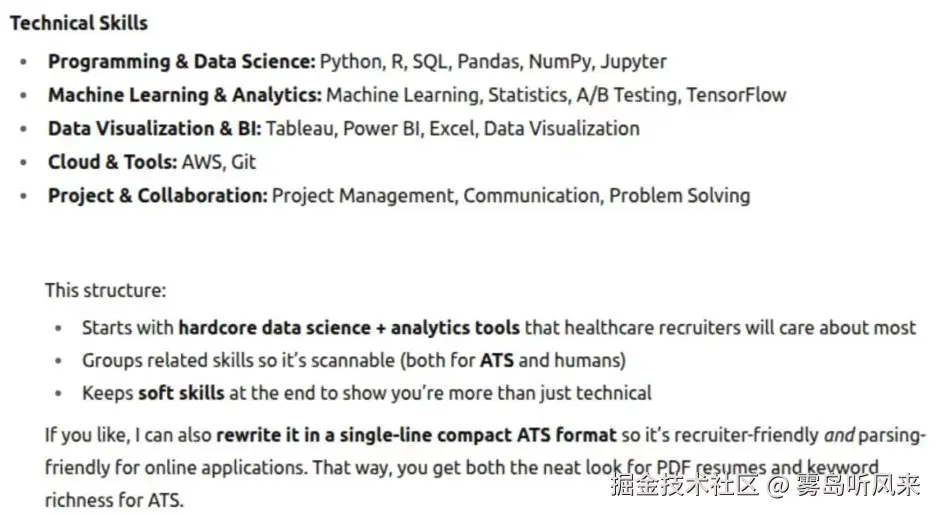Image resolution: width=937 pixels, height=515 pixels.
Task: Click the "AWS, Git" text
Action: pos(219,162)
